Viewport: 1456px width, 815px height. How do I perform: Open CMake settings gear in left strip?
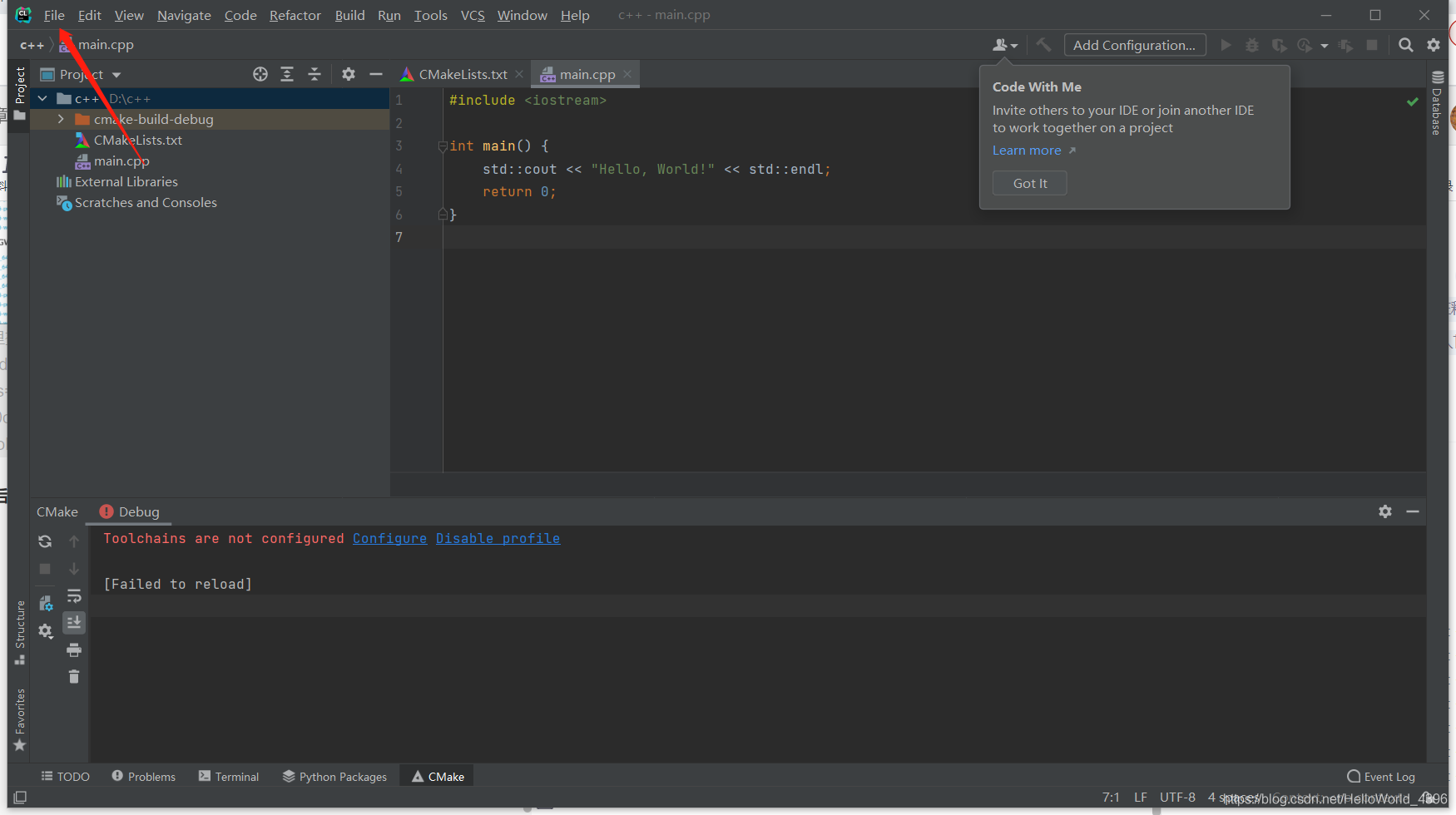(45, 631)
